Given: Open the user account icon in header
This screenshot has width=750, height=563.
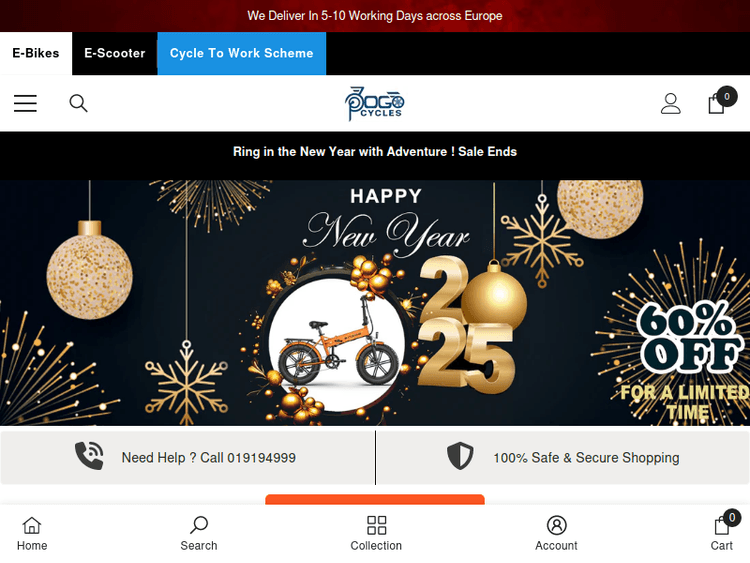Looking at the screenshot, I should [671, 103].
